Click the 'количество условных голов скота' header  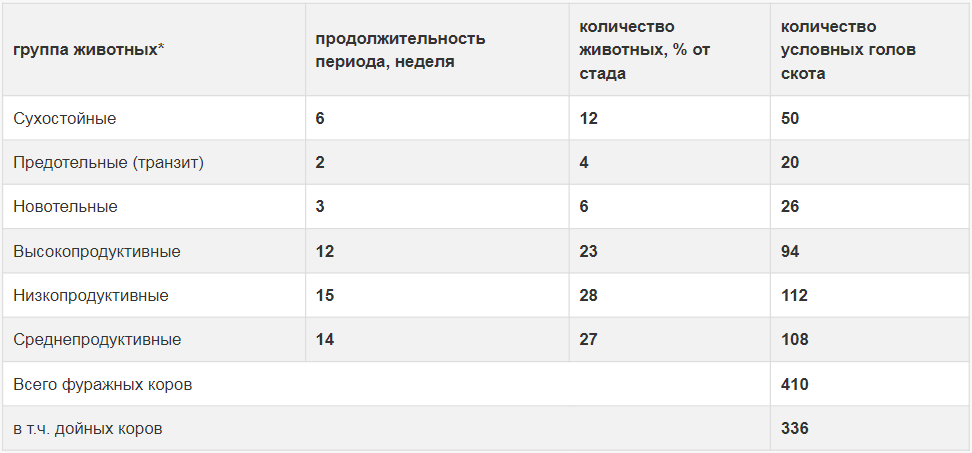(848, 50)
